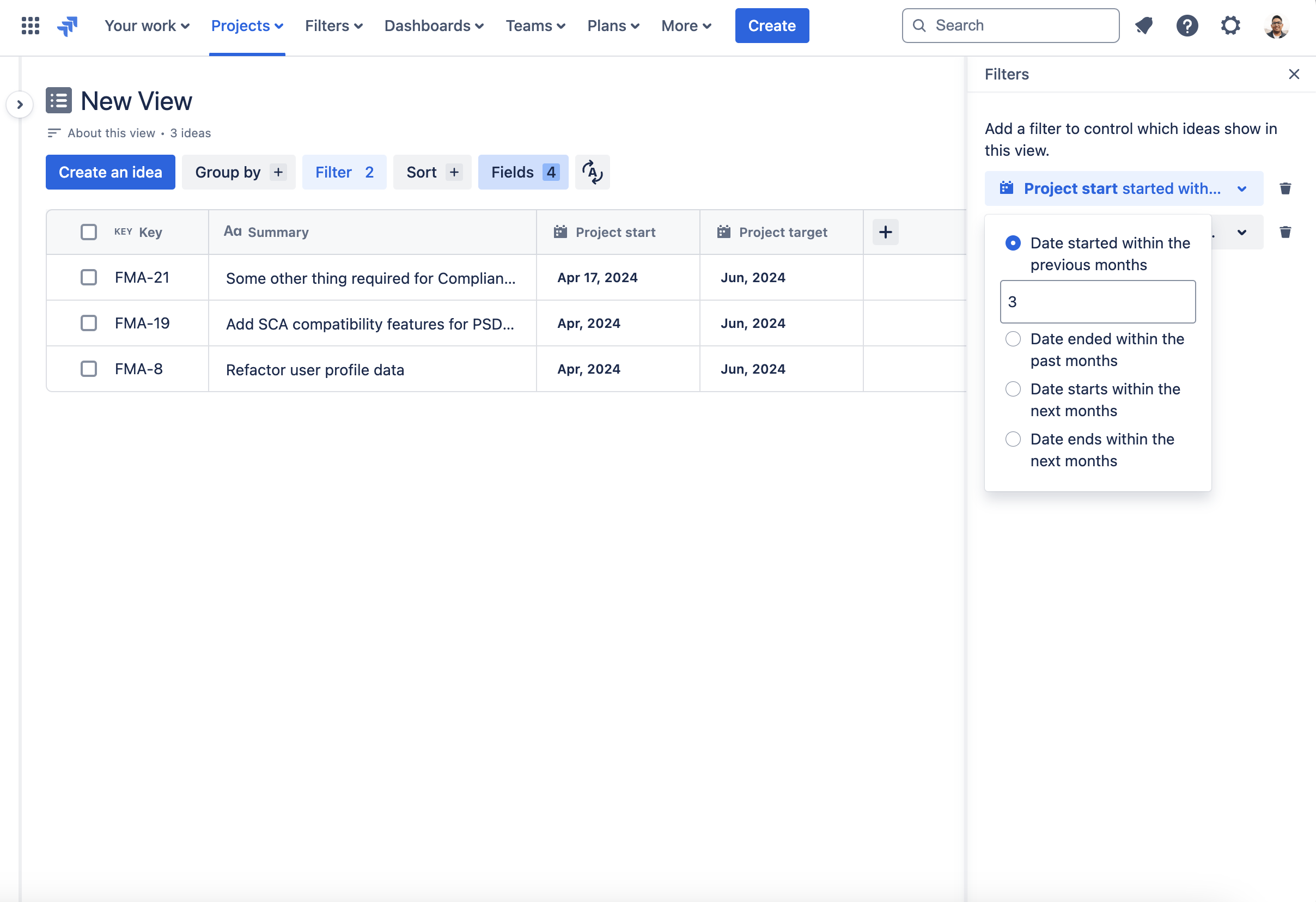Select the FMA-21 row checkbox
This screenshot has width=1316, height=902.
coord(89,277)
